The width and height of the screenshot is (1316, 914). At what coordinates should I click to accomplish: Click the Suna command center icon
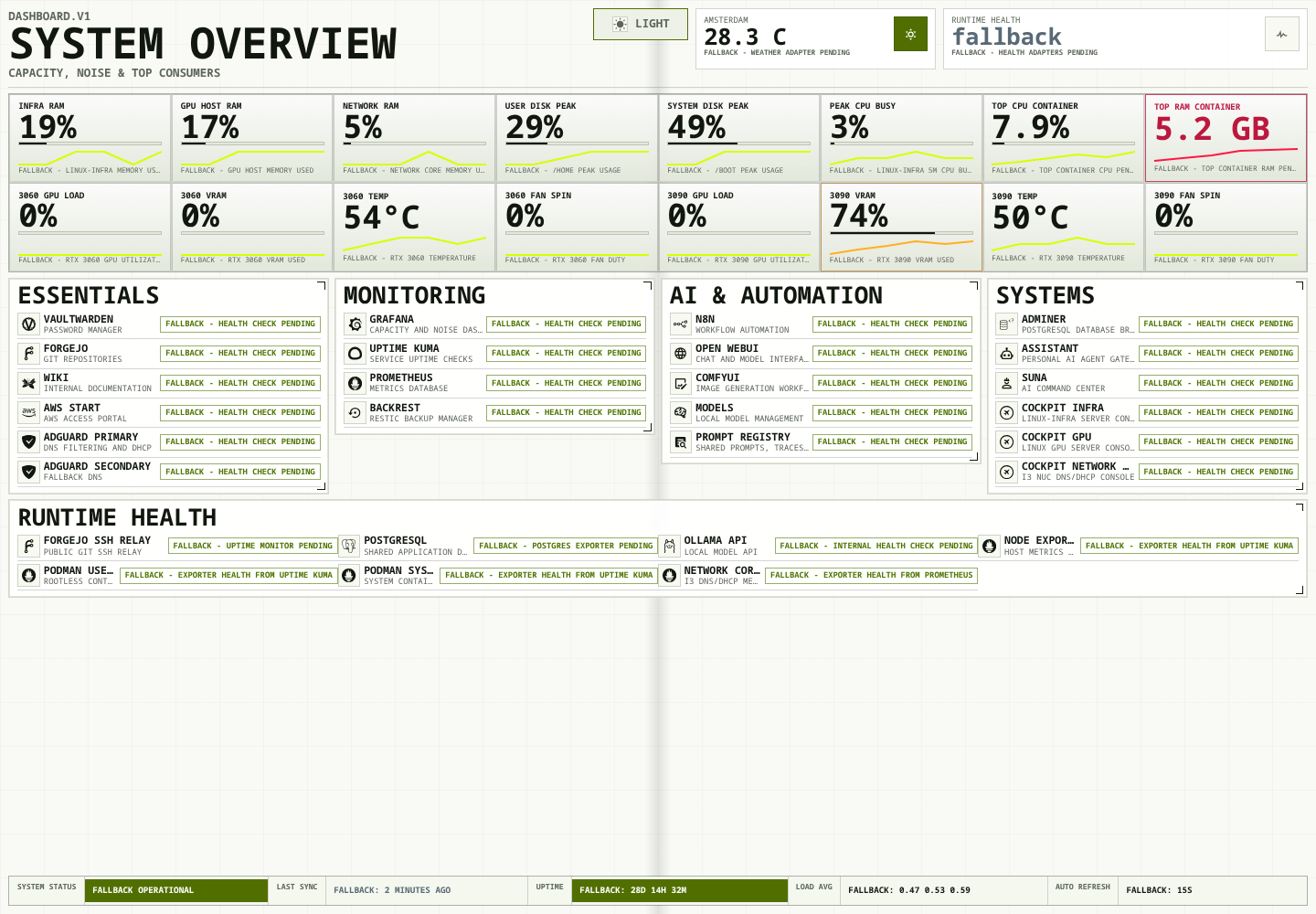point(1006,383)
